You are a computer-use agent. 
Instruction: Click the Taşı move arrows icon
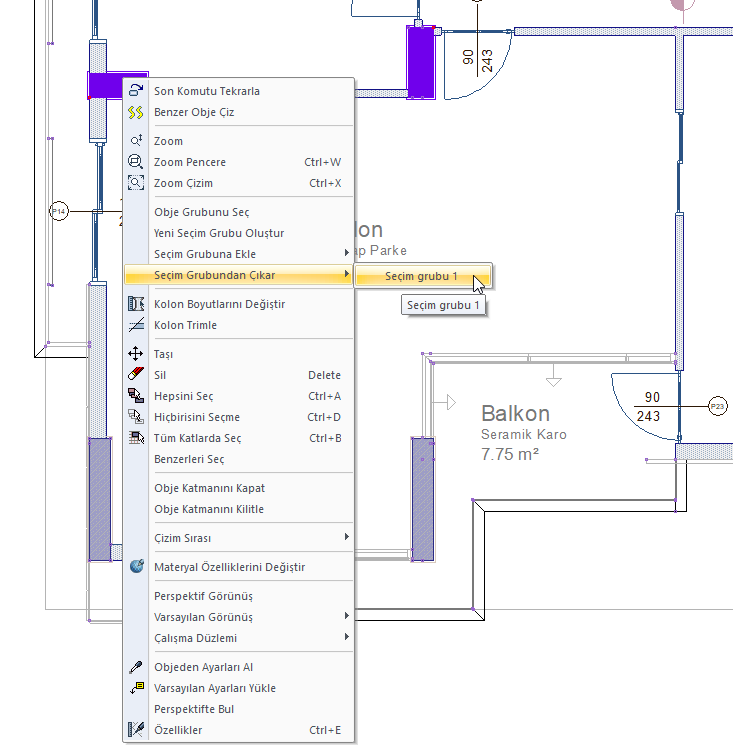[x=136, y=354]
